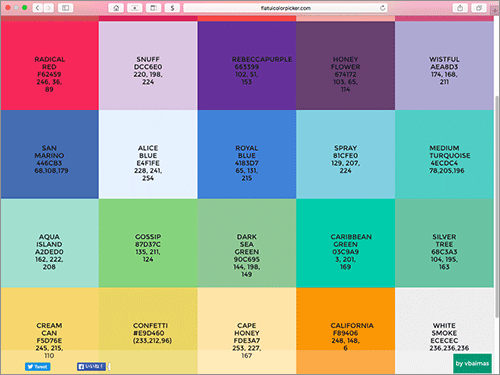Select the Caribbean Green color tile
Image resolution: width=500 pixels, height=375 pixels.
coord(345,243)
